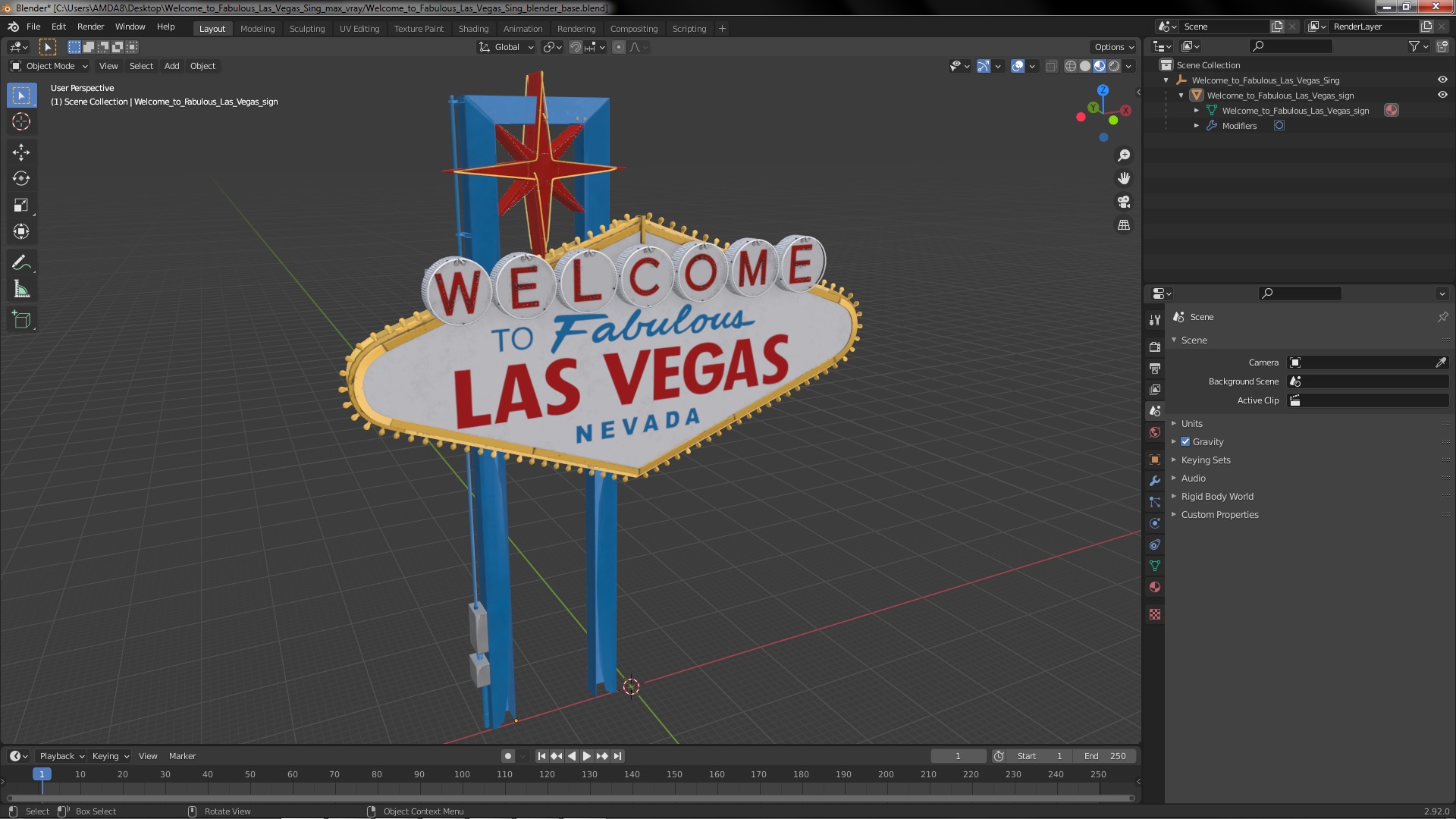The width and height of the screenshot is (1456, 819).
Task: Toggle X-ray mode in the viewport header
Action: pos(1051,67)
